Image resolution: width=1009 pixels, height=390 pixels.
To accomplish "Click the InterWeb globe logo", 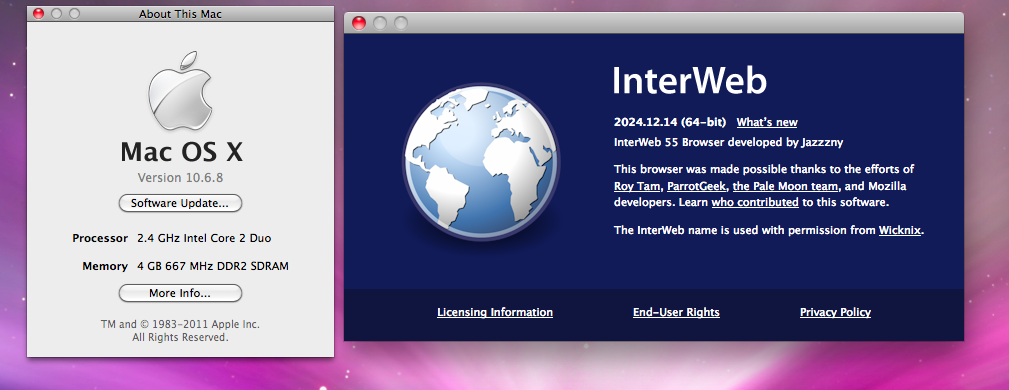I will (x=481, y=161).
